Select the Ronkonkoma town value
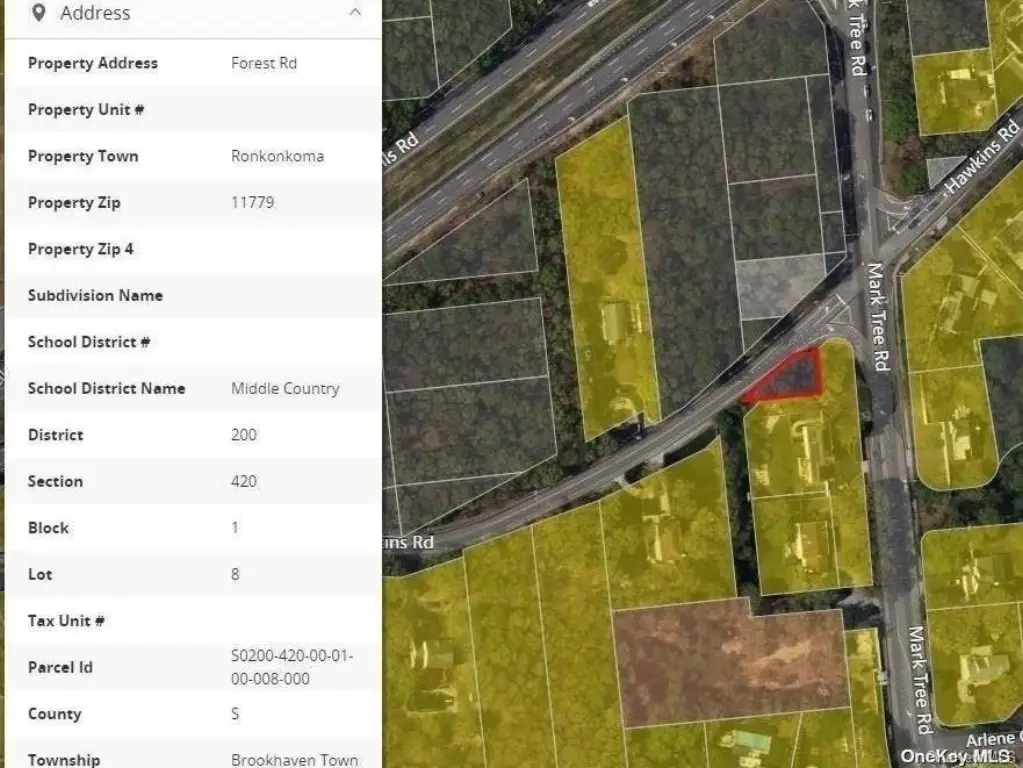1023x768 pixels. pyautogui.click(x=277, y=157)
